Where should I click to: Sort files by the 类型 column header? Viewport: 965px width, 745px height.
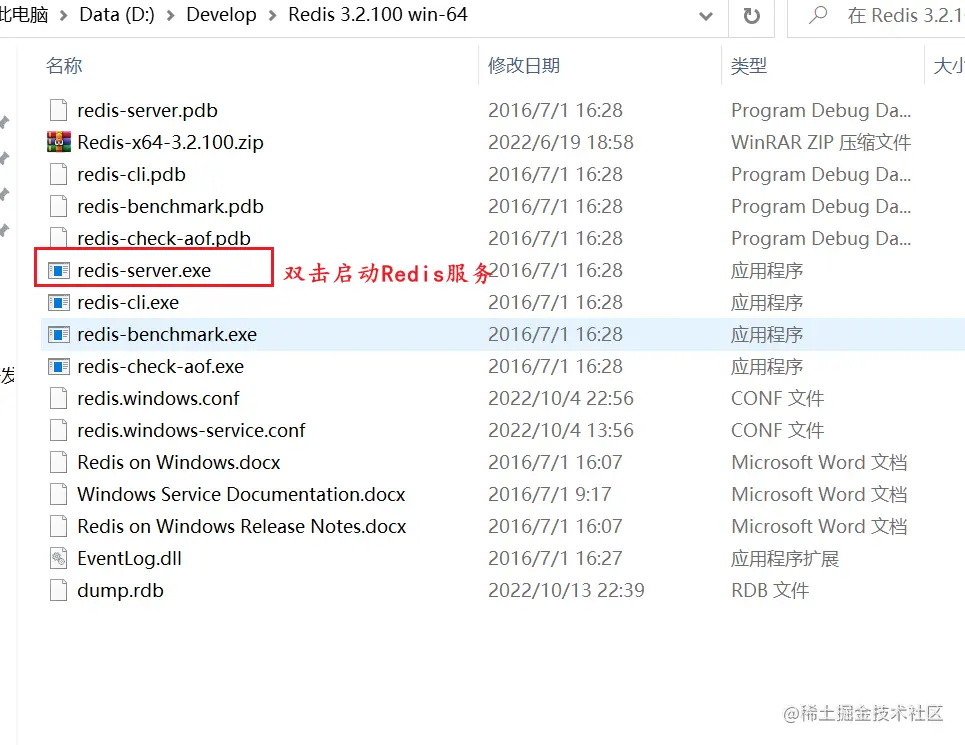(x=749, y=66)
